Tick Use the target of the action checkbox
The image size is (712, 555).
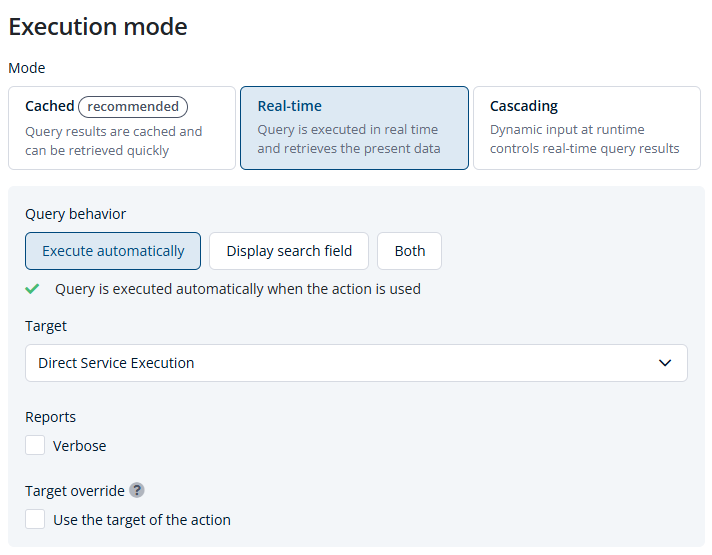click(x=35, y=519)
